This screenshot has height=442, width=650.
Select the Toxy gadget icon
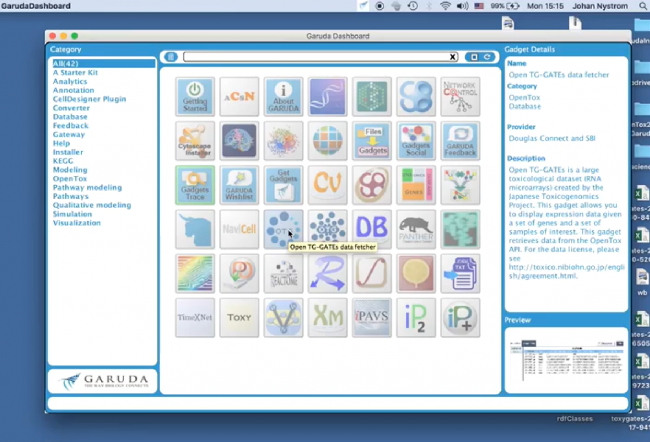point(239,316)
